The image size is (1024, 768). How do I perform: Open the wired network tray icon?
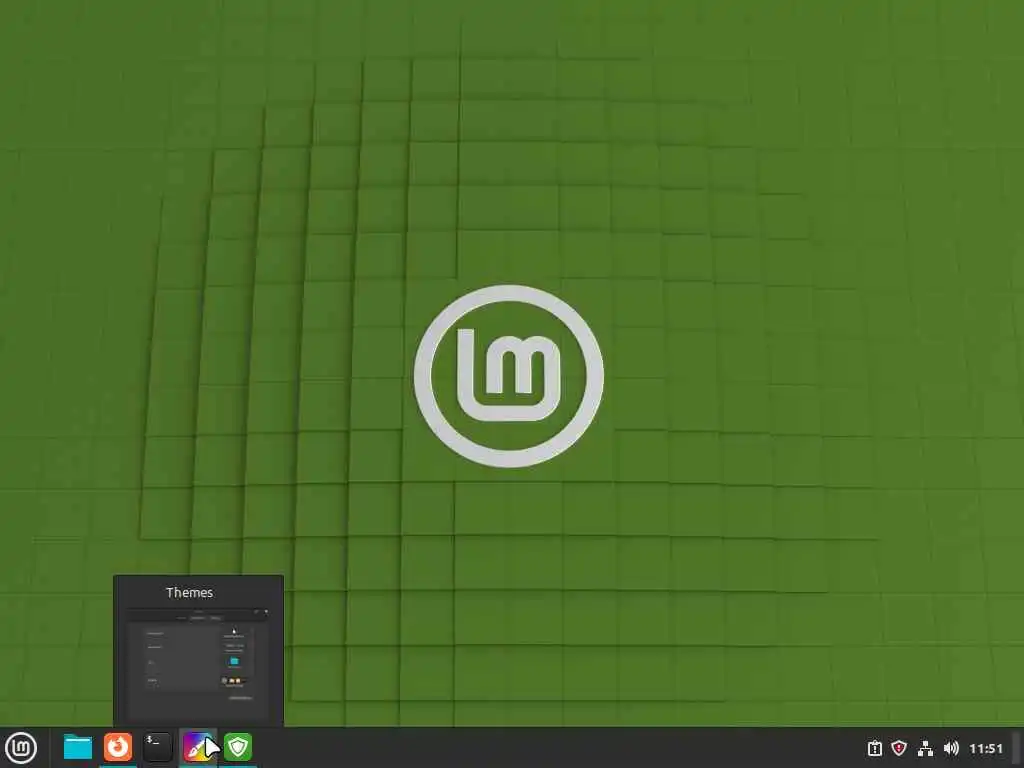925,748
